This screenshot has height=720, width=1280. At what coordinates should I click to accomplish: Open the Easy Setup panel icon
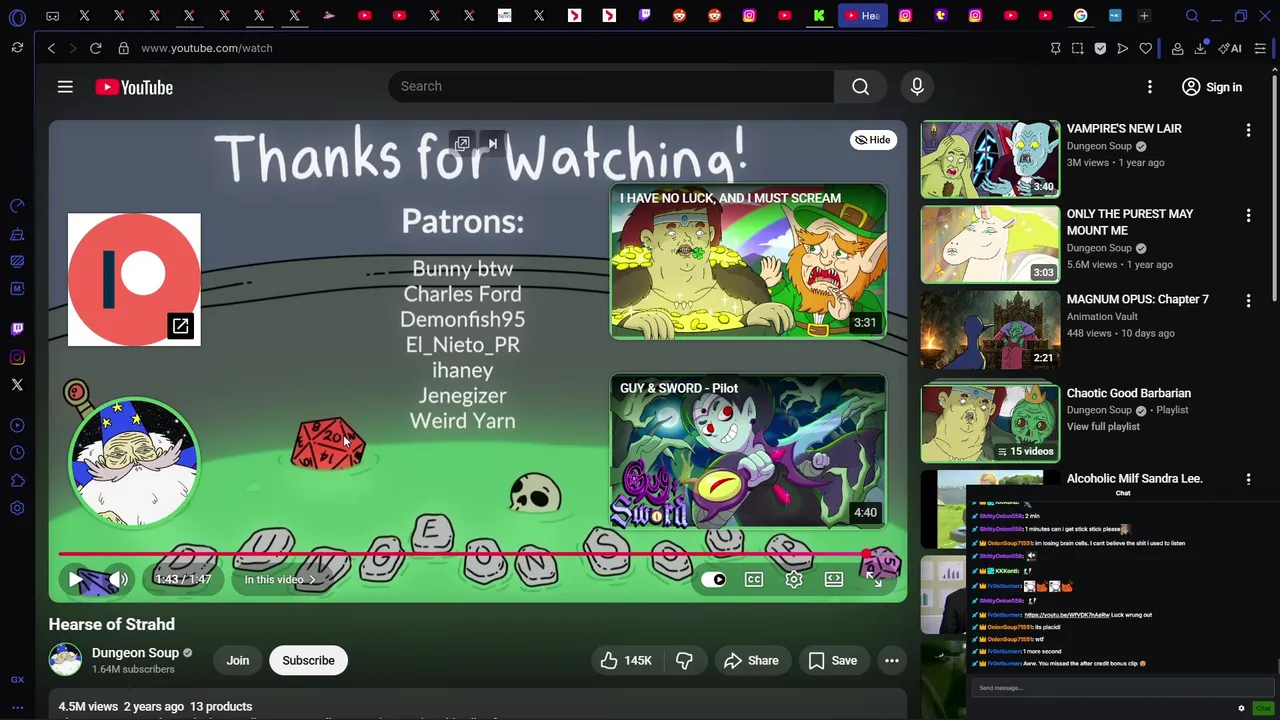pos(1260,48)
